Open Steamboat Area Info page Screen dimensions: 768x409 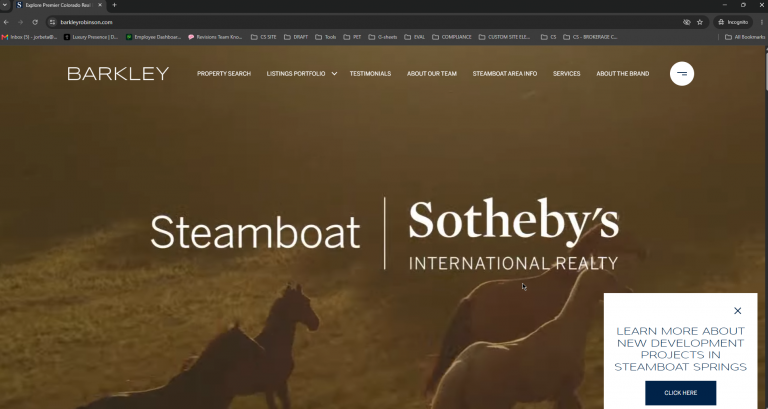pos(505,73)
